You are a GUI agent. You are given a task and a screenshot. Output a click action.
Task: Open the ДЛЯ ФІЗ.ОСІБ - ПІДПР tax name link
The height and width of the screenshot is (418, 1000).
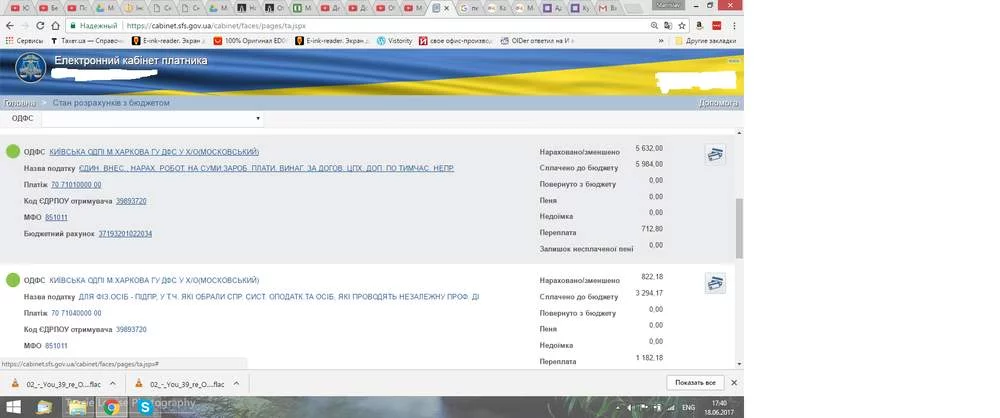[279, 297]
